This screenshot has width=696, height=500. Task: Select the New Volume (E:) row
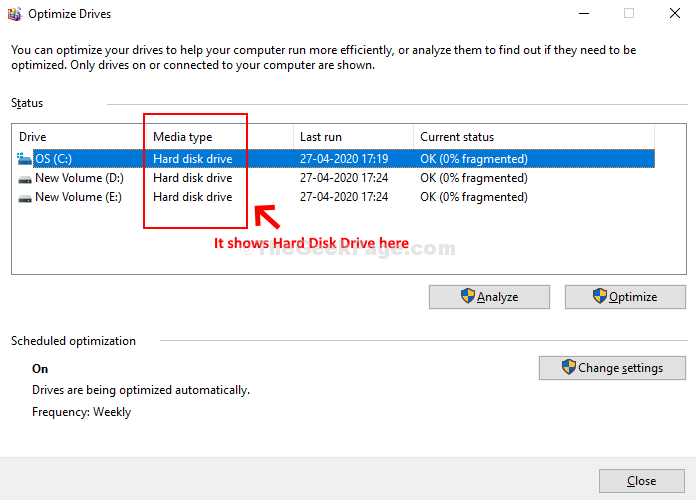click(x=335, y=197)
